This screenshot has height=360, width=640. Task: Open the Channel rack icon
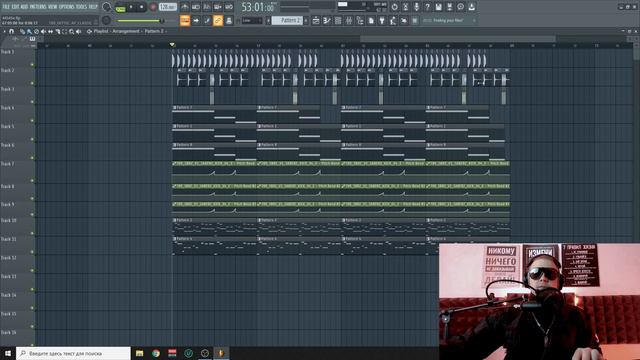pyautogui.click(x=338, y=20)
